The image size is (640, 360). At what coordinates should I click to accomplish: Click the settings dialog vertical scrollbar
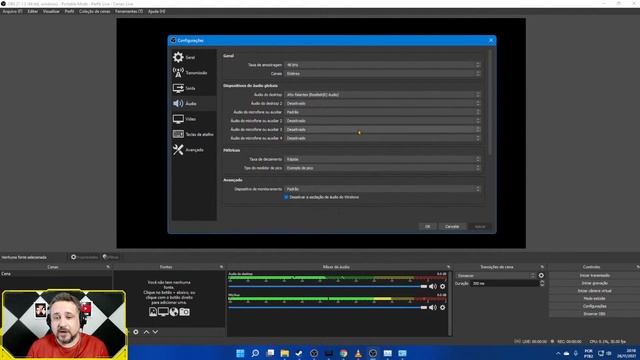(x=490, y=102)
